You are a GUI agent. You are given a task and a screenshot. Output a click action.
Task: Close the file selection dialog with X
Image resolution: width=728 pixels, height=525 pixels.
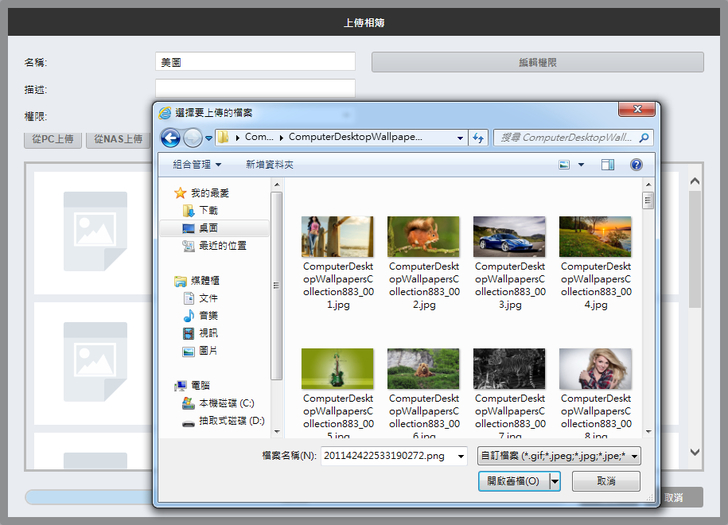(x=637, y=109)
